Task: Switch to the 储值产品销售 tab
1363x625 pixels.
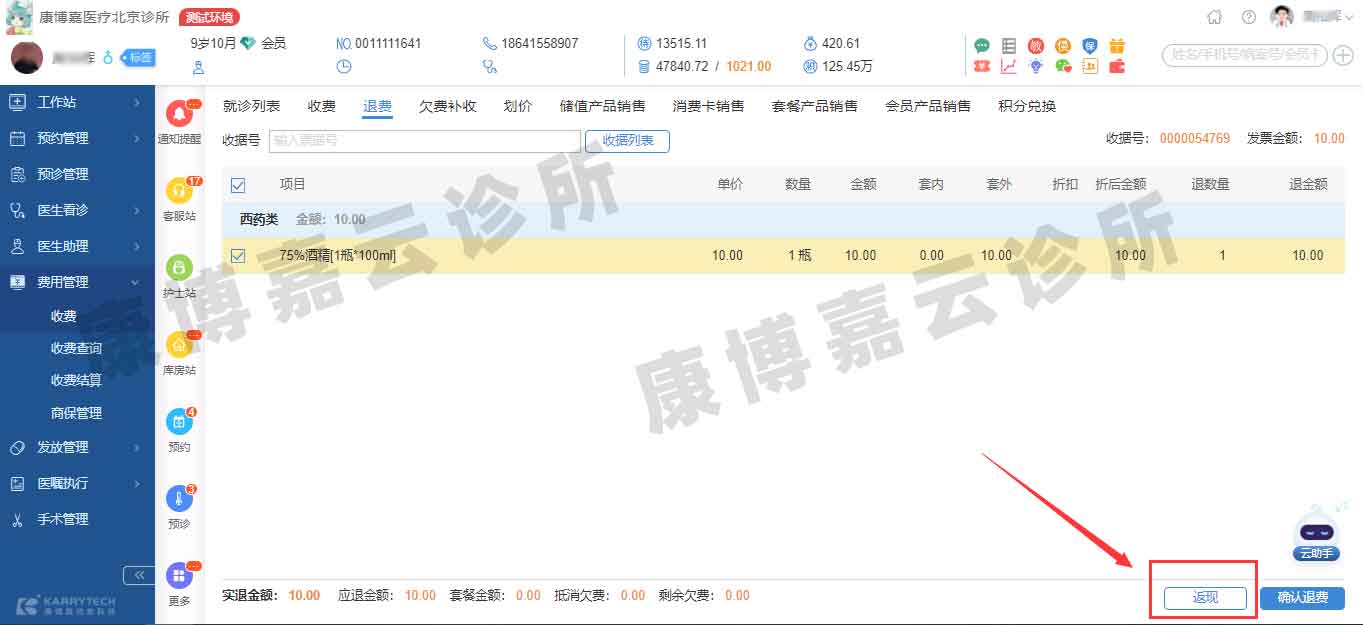Action: tap(602, 106)
